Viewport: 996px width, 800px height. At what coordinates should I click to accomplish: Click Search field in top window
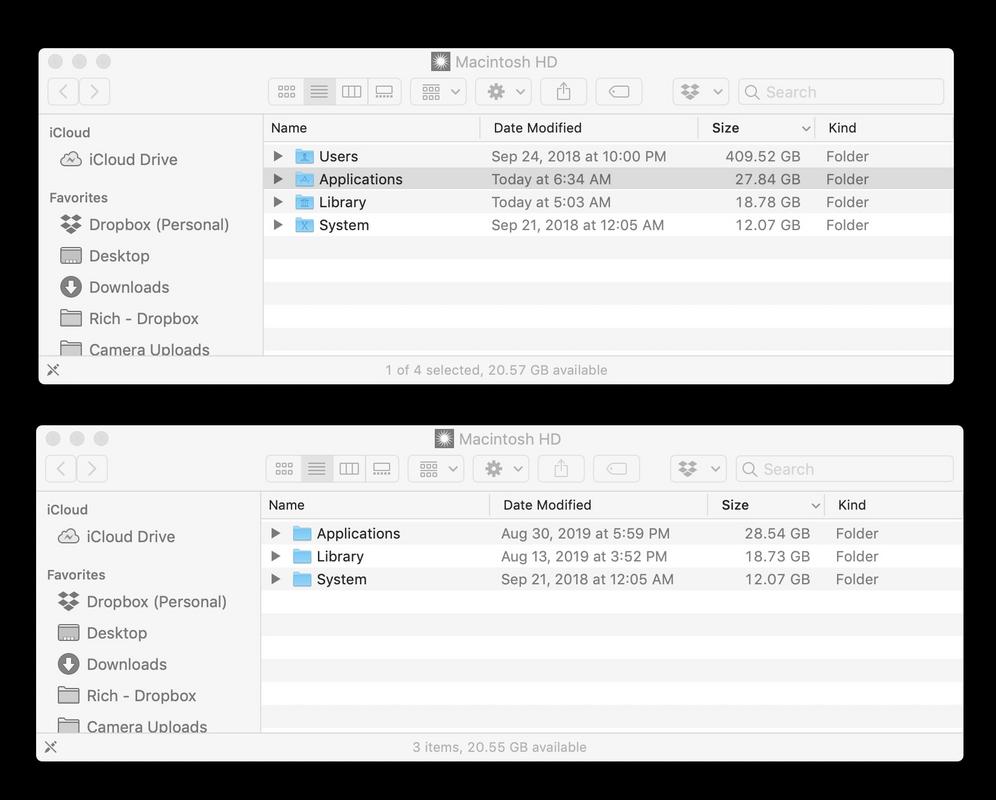coord(841,92)
